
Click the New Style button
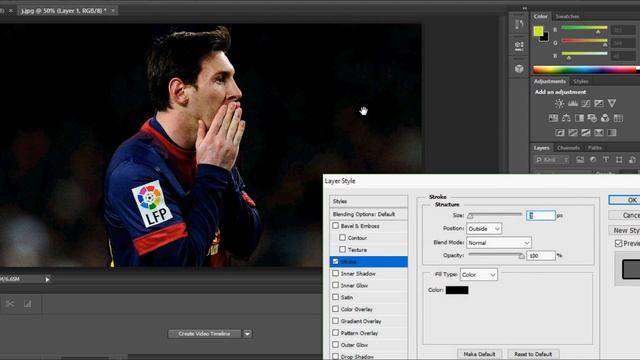(624, 230)
